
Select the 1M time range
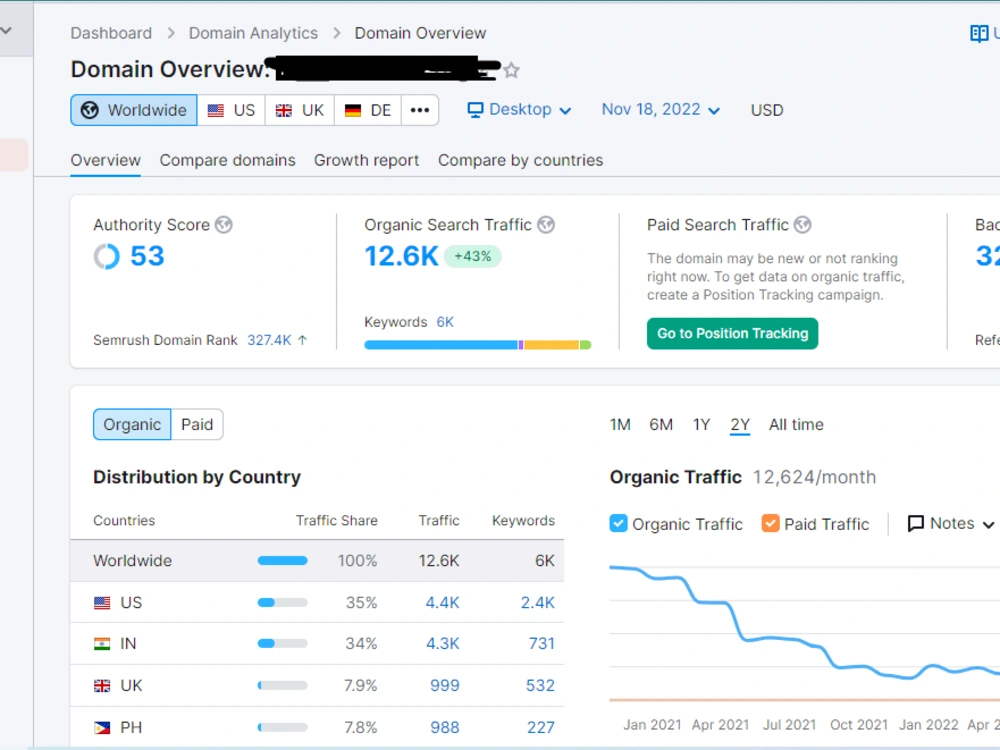click(x=620, y=425)
